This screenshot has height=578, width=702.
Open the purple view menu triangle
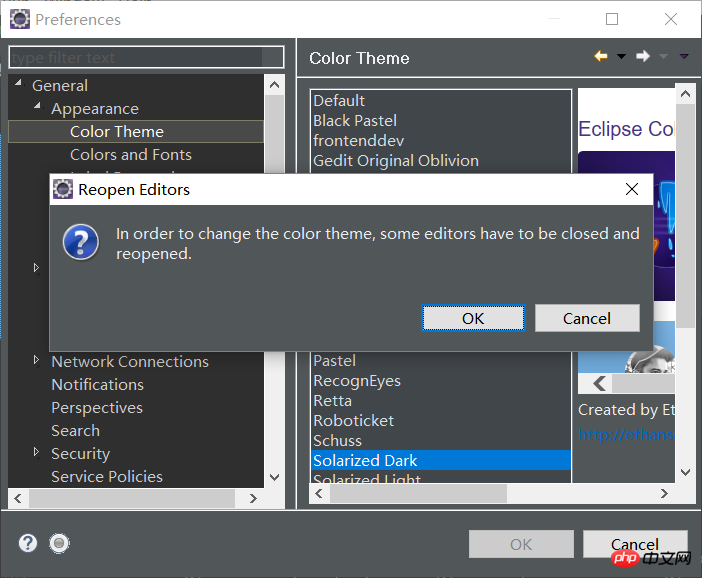[684, 56]
